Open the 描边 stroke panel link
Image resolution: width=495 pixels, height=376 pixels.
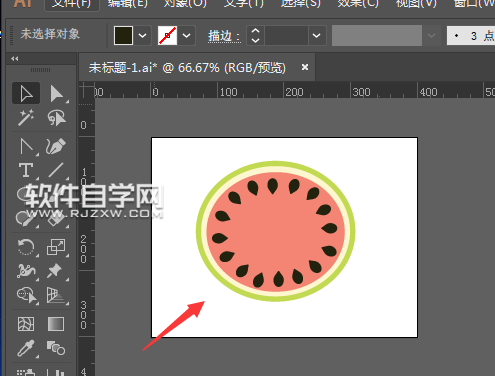[x=224, y=36]
